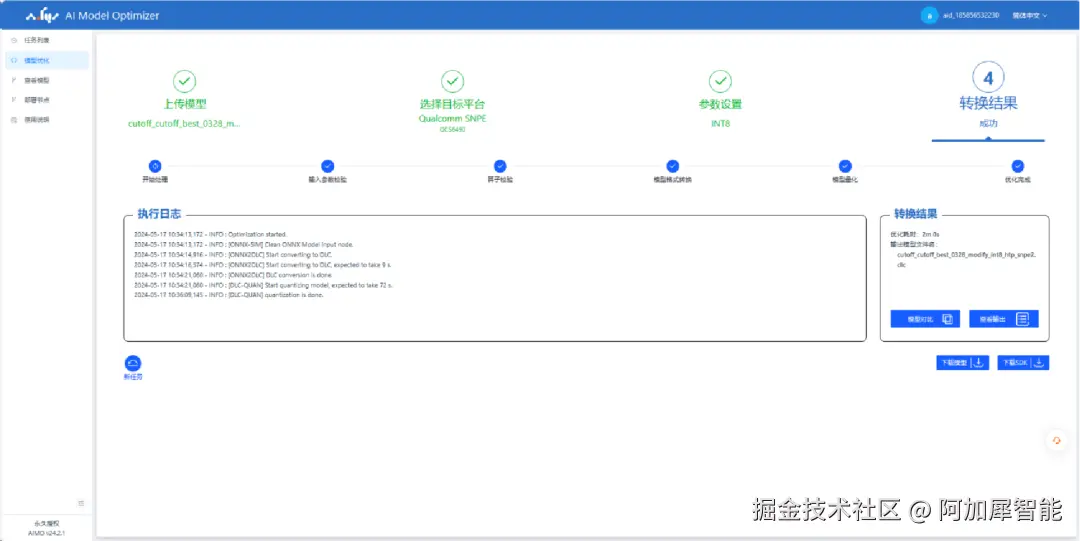Click the 下载模型 button

(x=963, y=363)
